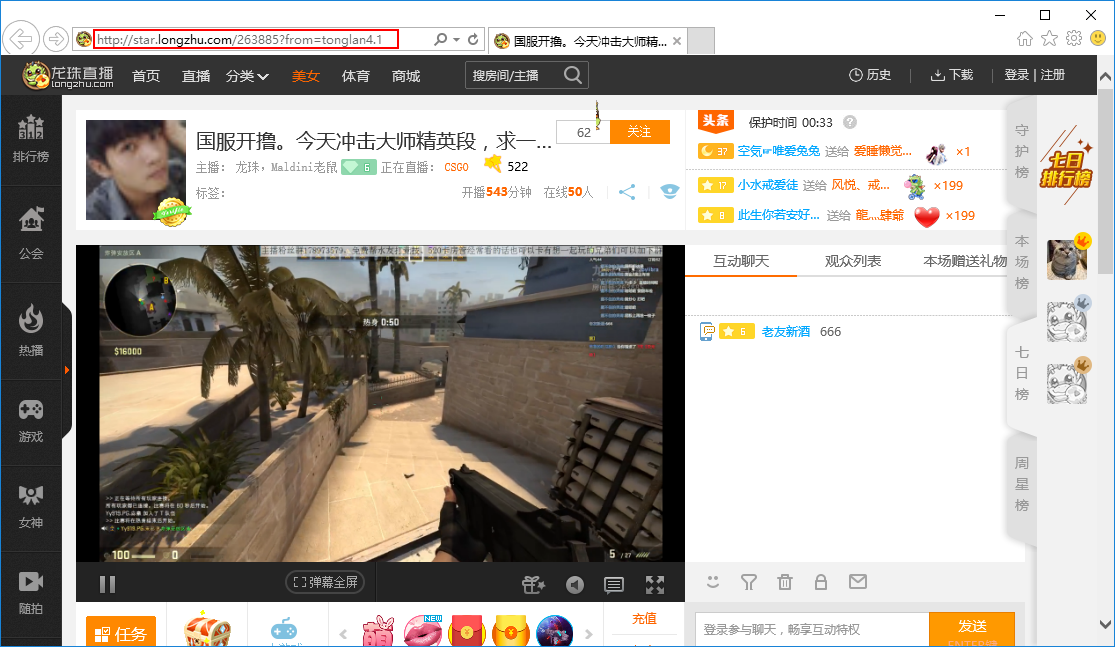Go back with the browser back arrow

[x=21, y=39]
